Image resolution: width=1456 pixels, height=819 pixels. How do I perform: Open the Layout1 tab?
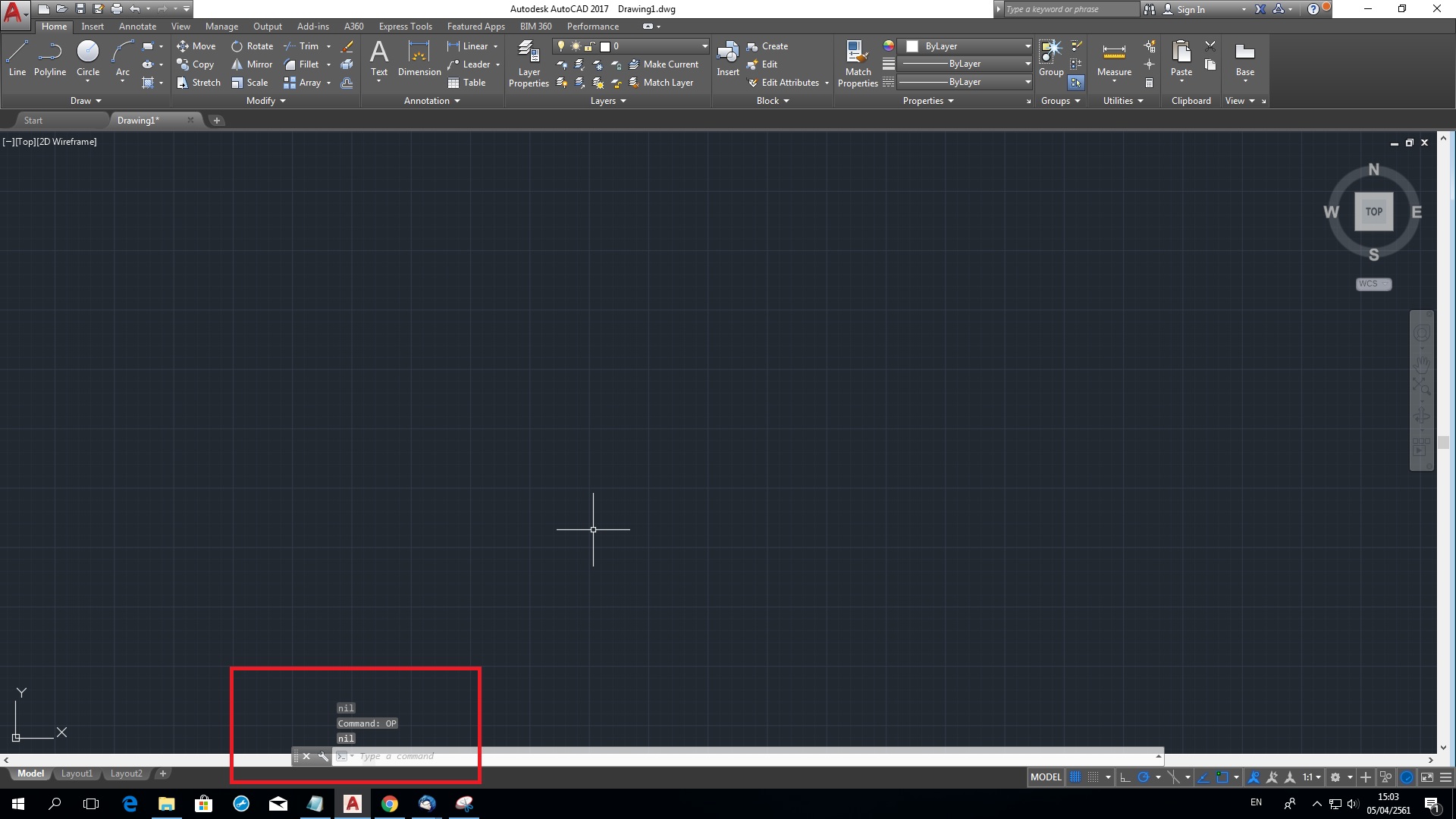pos(76,773)
